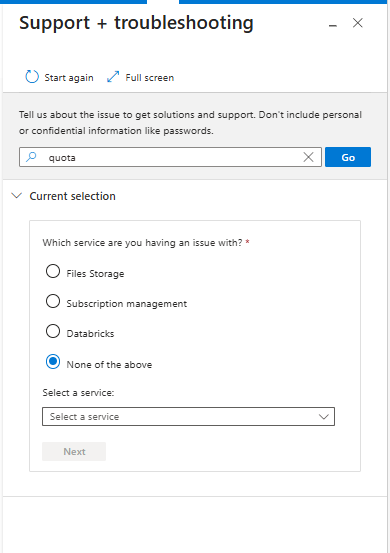Viewport: 390px width, 553px height.
Task: Open the Select a service dropdown
Action: click(188, 417)
